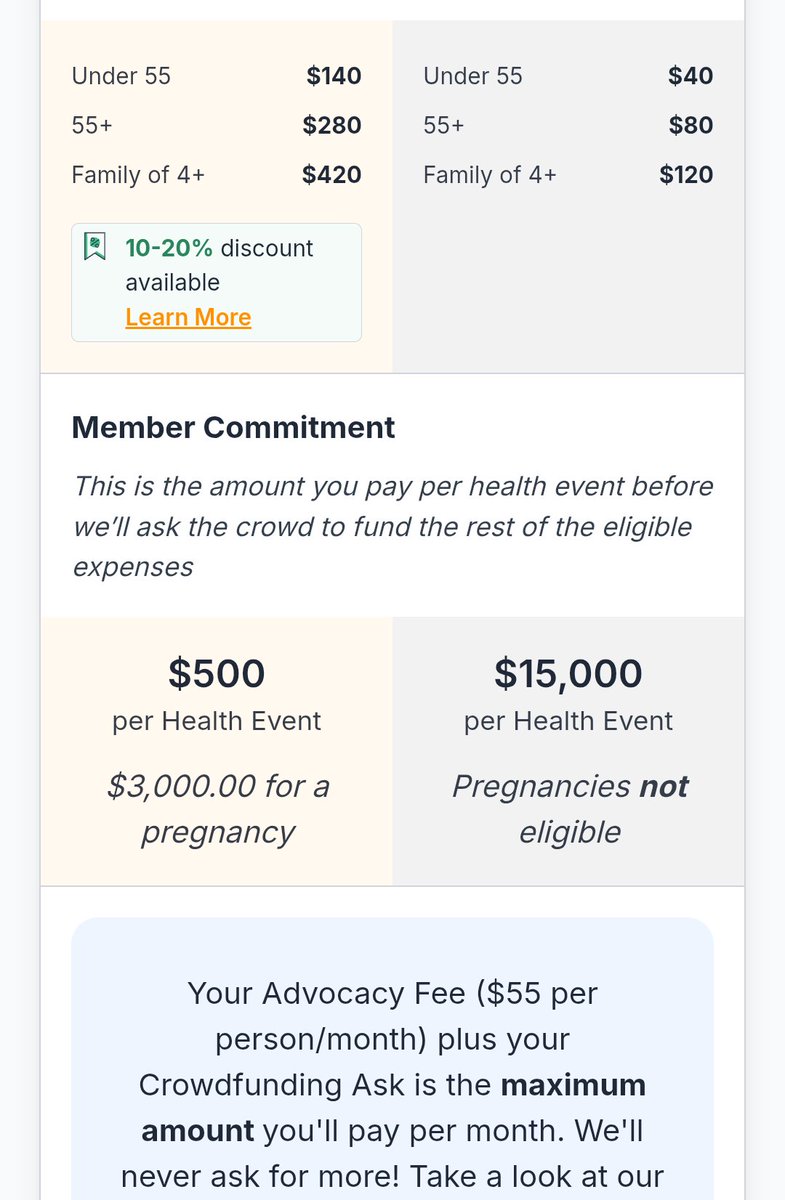This screenshot has height=1200, width=785.
Task: Click the green discount bookmark icon
Action: click(x=95, y=248)
